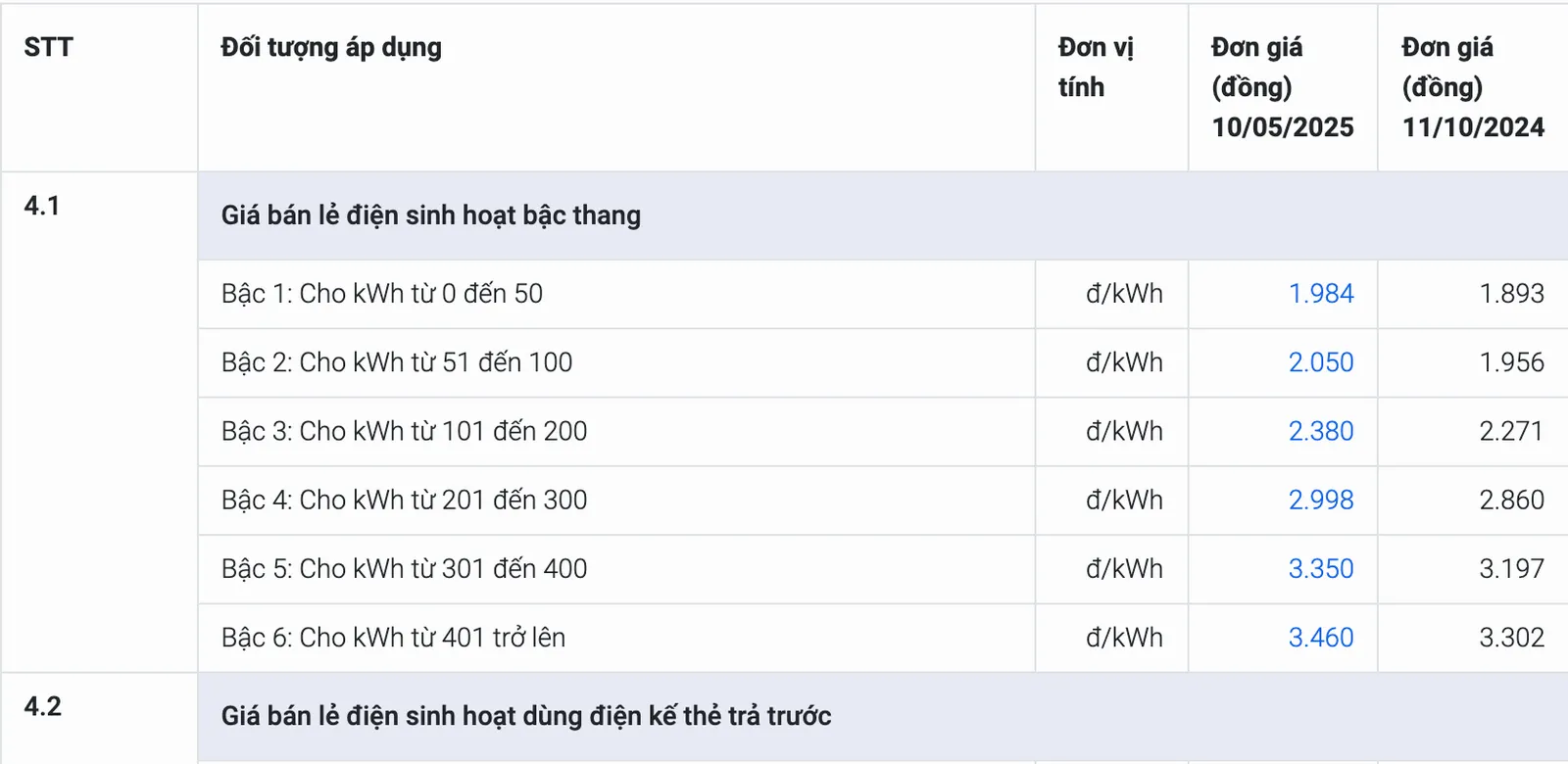Click the Đơn giá 10/05/2025 column header
1568x764 pixels.
(x=1282, y=87)
